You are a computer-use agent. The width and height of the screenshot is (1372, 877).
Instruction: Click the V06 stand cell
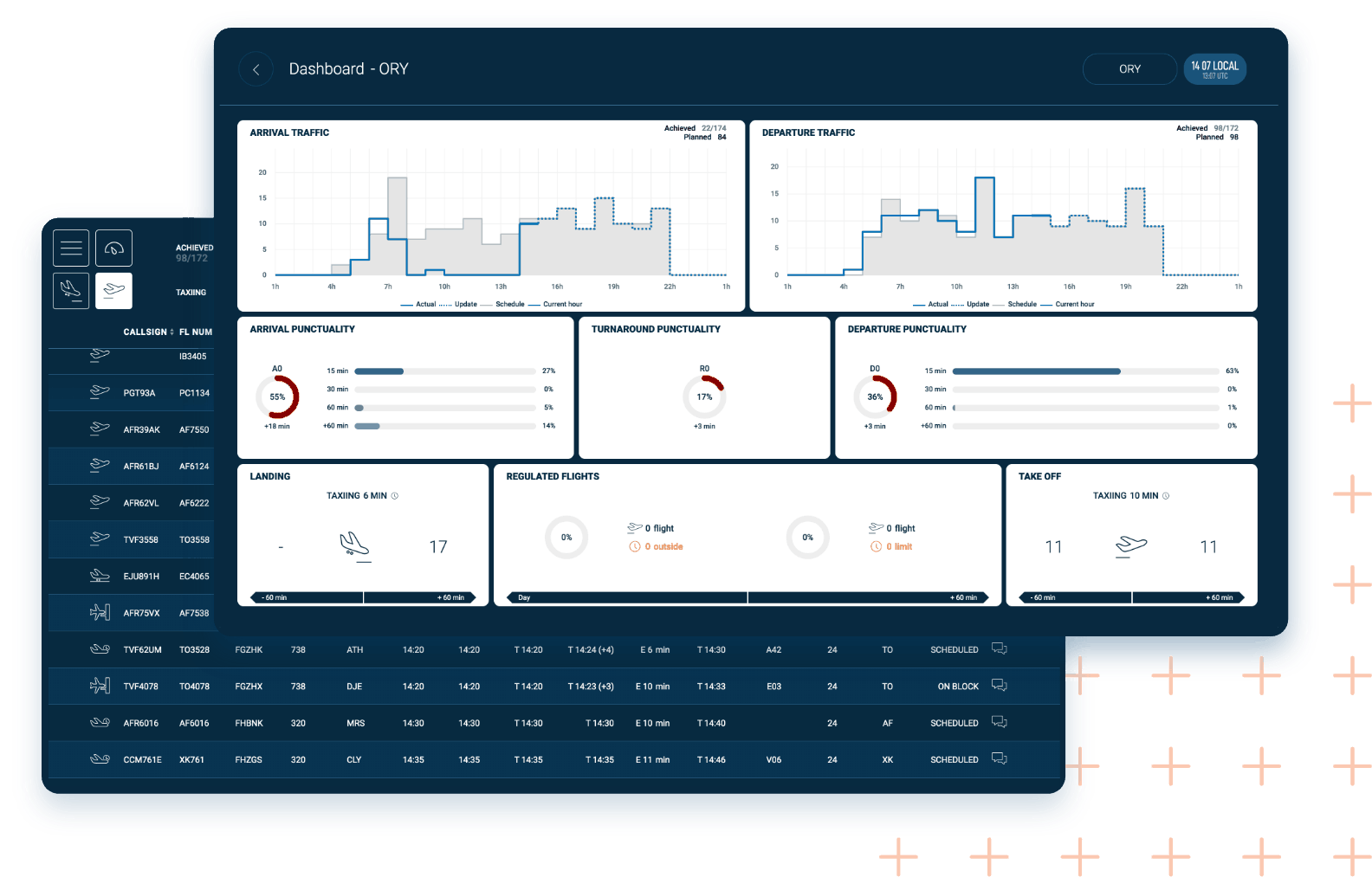(773, 760)
